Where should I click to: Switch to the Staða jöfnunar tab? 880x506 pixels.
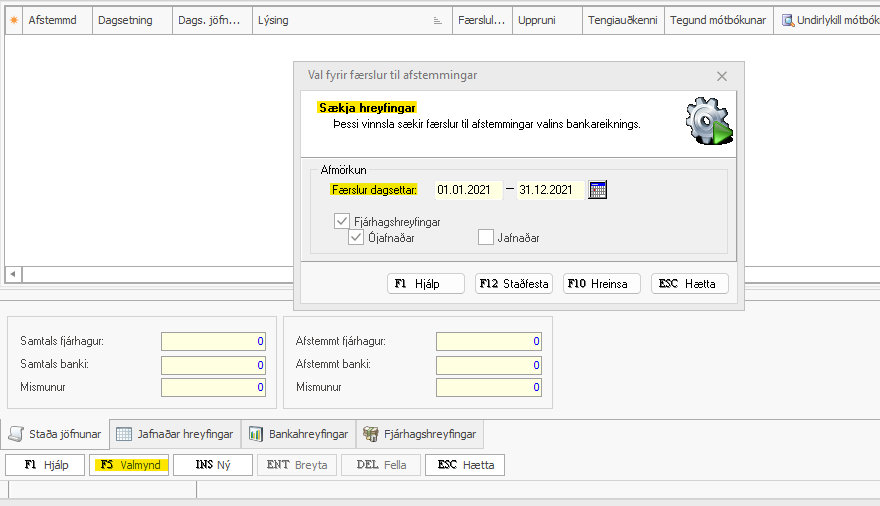pyautogui.click(x=56, y=434)
